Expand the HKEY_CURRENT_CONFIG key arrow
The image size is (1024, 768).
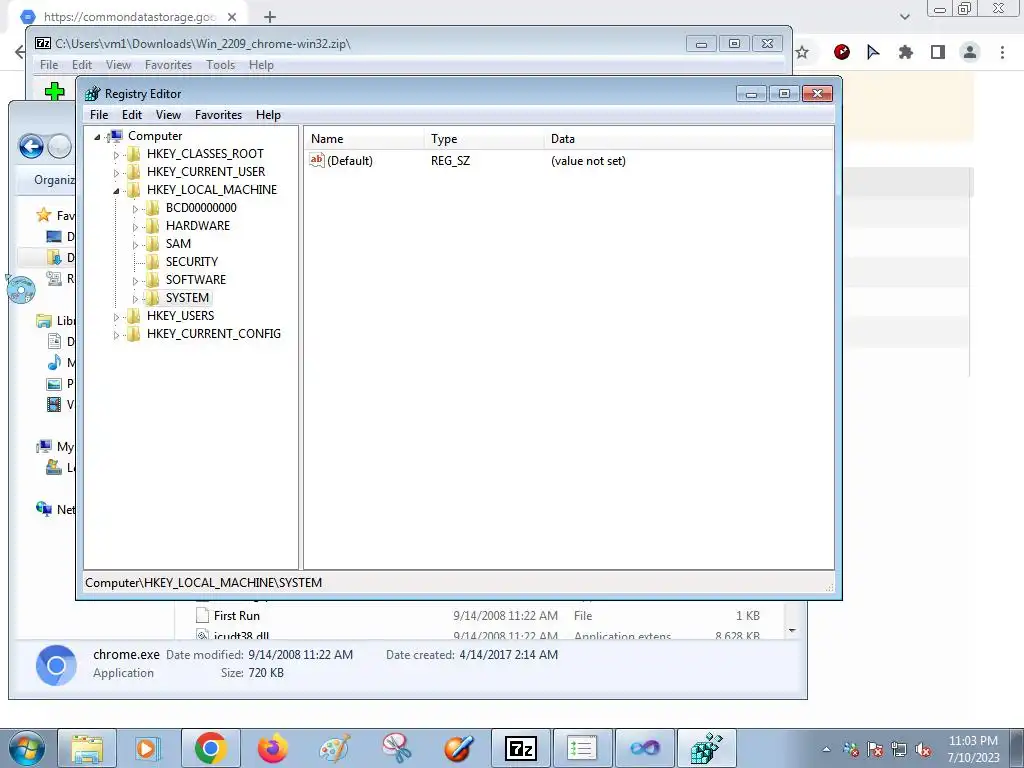point(116,335)
